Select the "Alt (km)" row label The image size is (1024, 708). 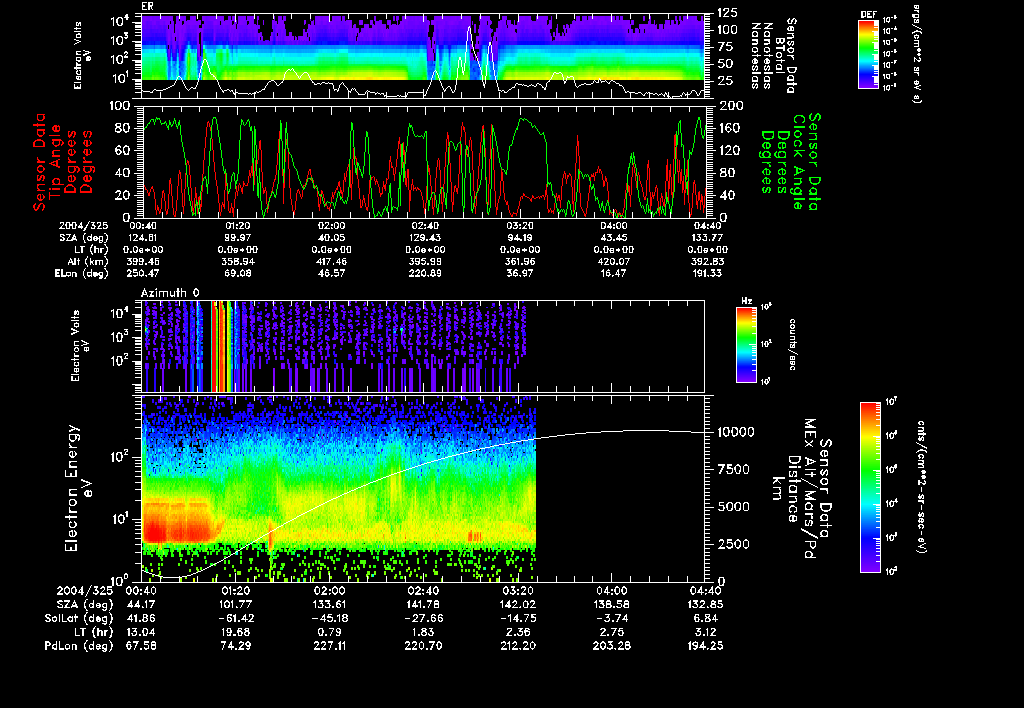(x=89, y=261)
